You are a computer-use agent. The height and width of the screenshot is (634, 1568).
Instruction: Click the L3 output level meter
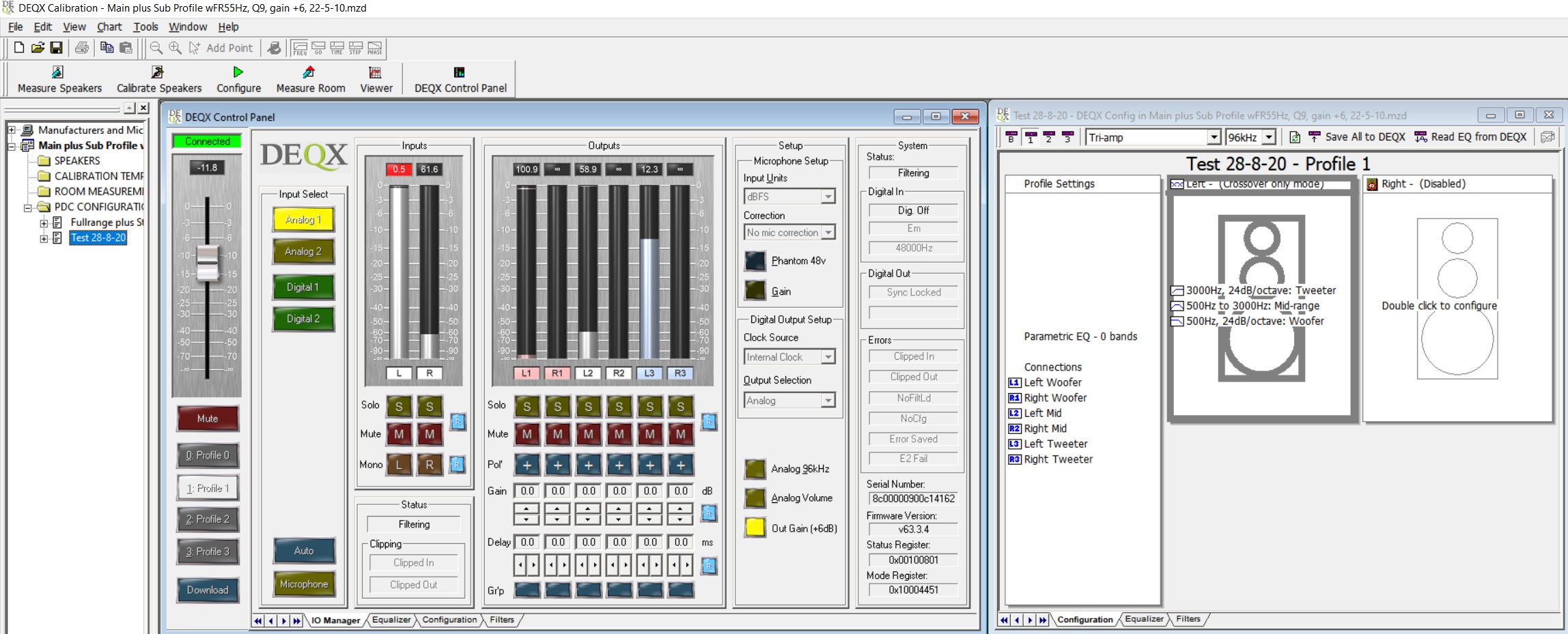coord(649,271)
